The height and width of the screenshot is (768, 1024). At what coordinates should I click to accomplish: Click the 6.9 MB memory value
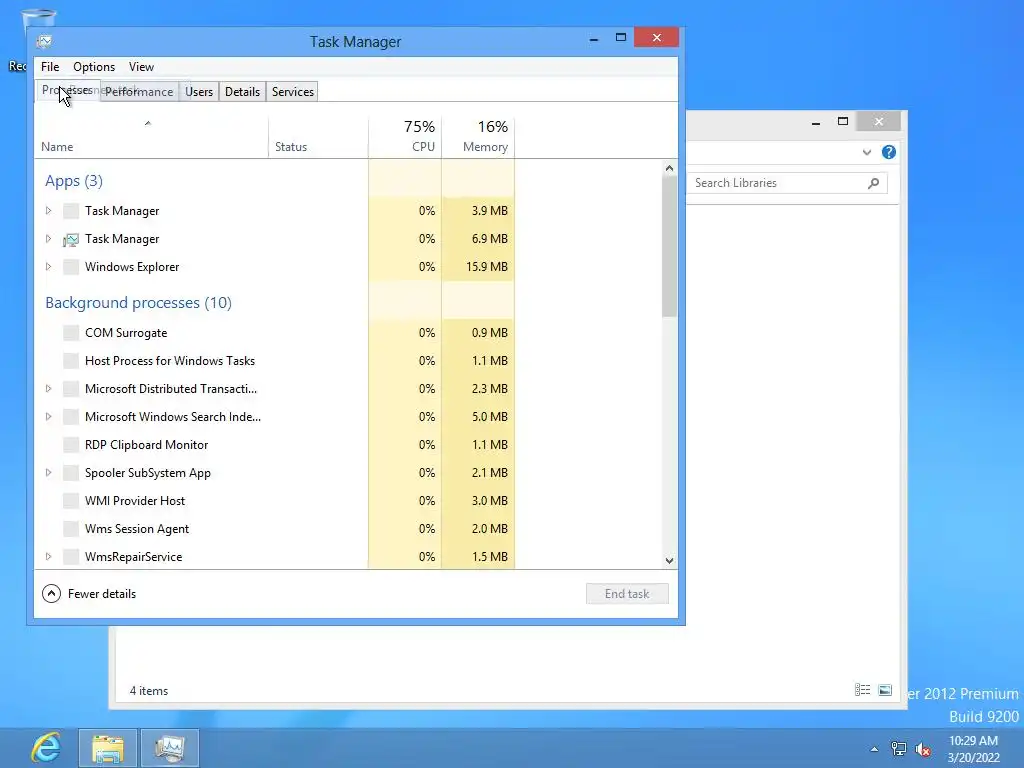(x=490, y=239)
